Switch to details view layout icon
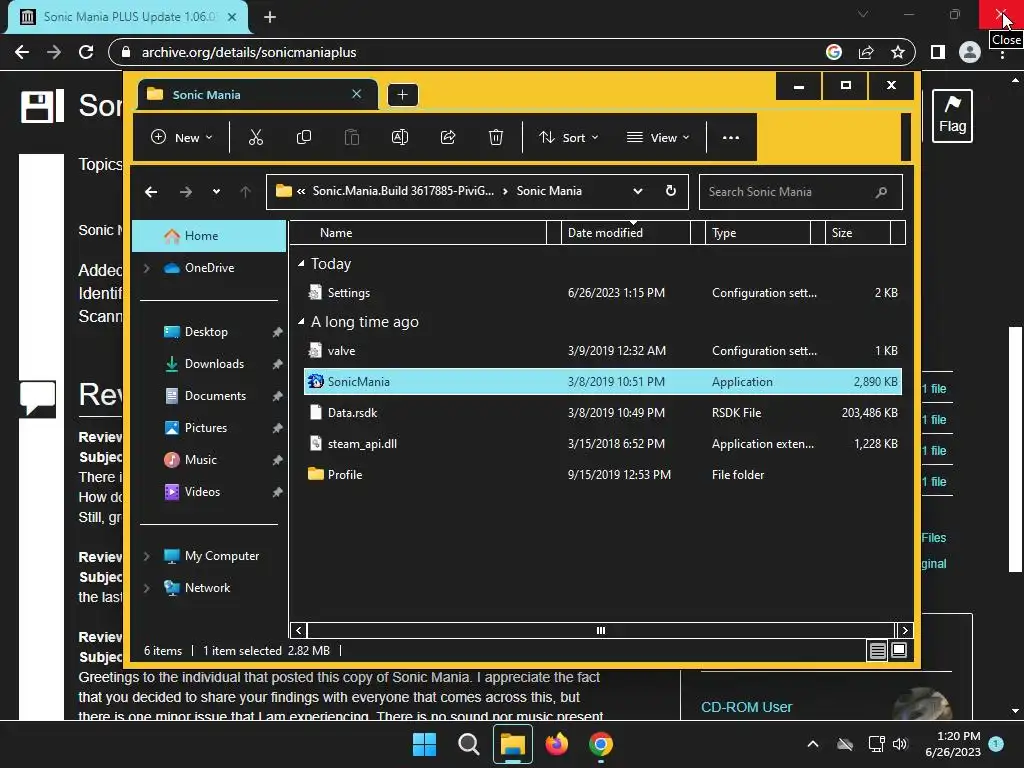Viewport: 1024px width, 768px height. coord(877,650)
